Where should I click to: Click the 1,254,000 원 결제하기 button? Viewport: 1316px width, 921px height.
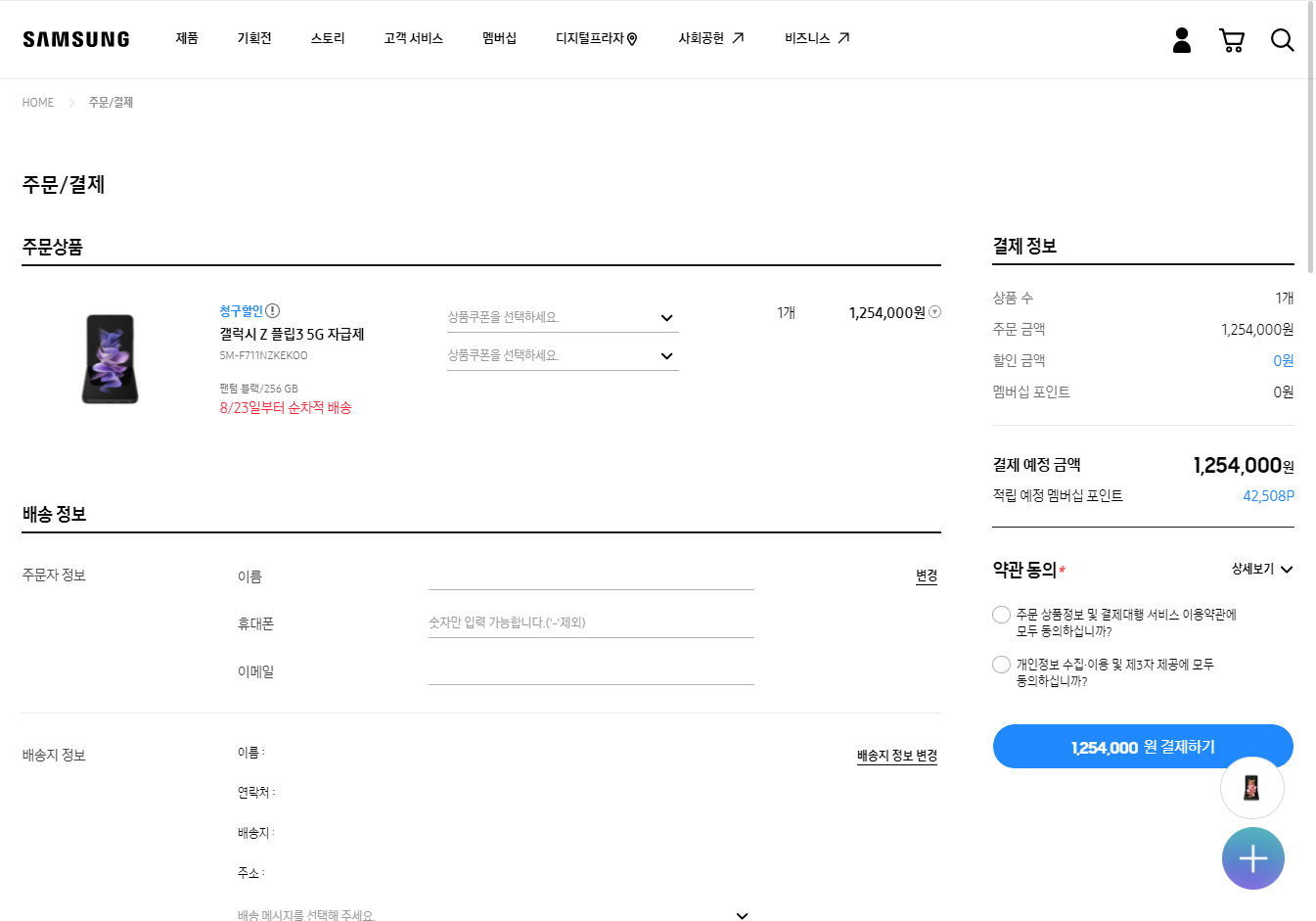point(1143,747)
